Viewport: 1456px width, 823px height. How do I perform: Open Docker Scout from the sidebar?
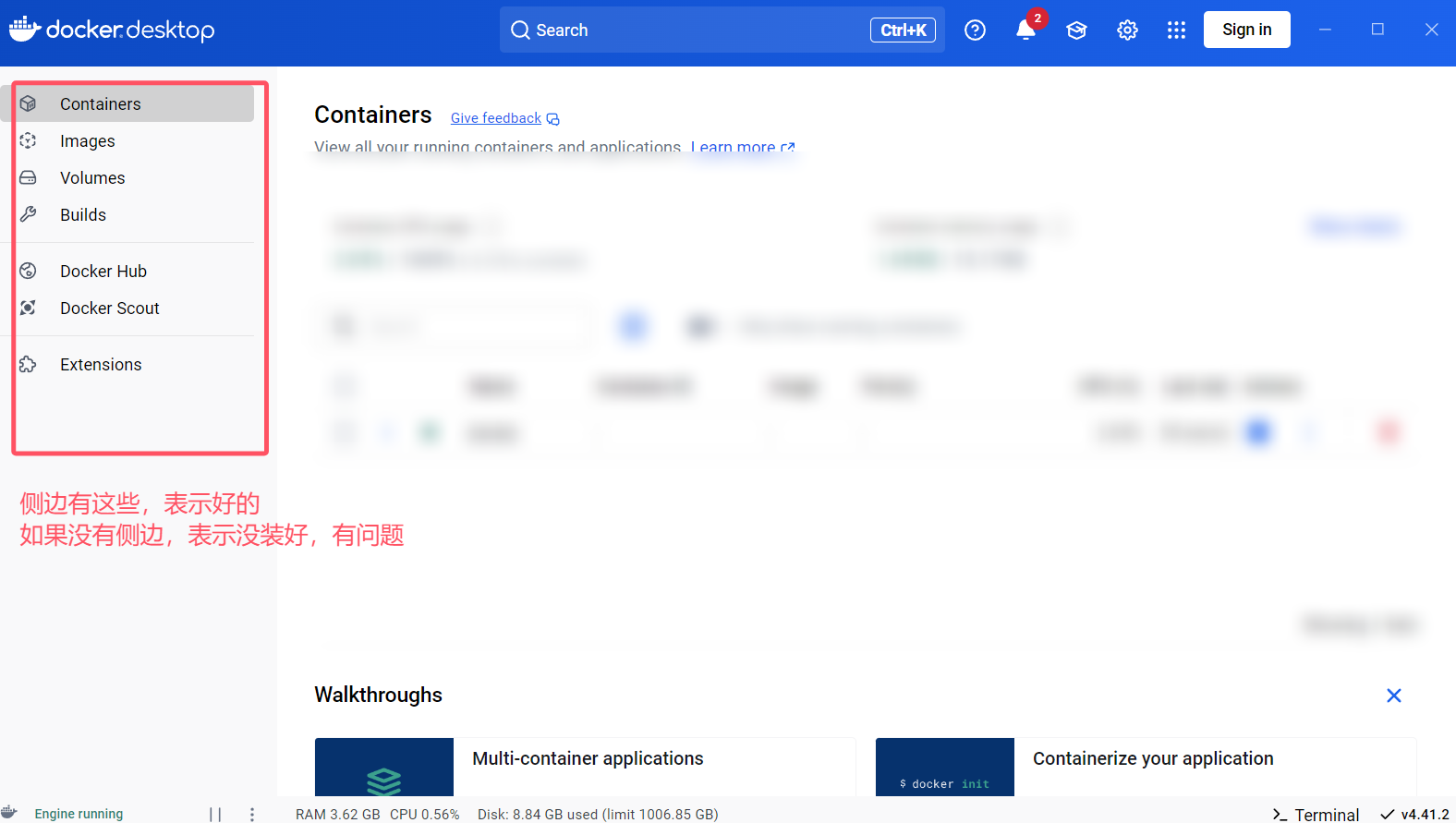[129, 308]
